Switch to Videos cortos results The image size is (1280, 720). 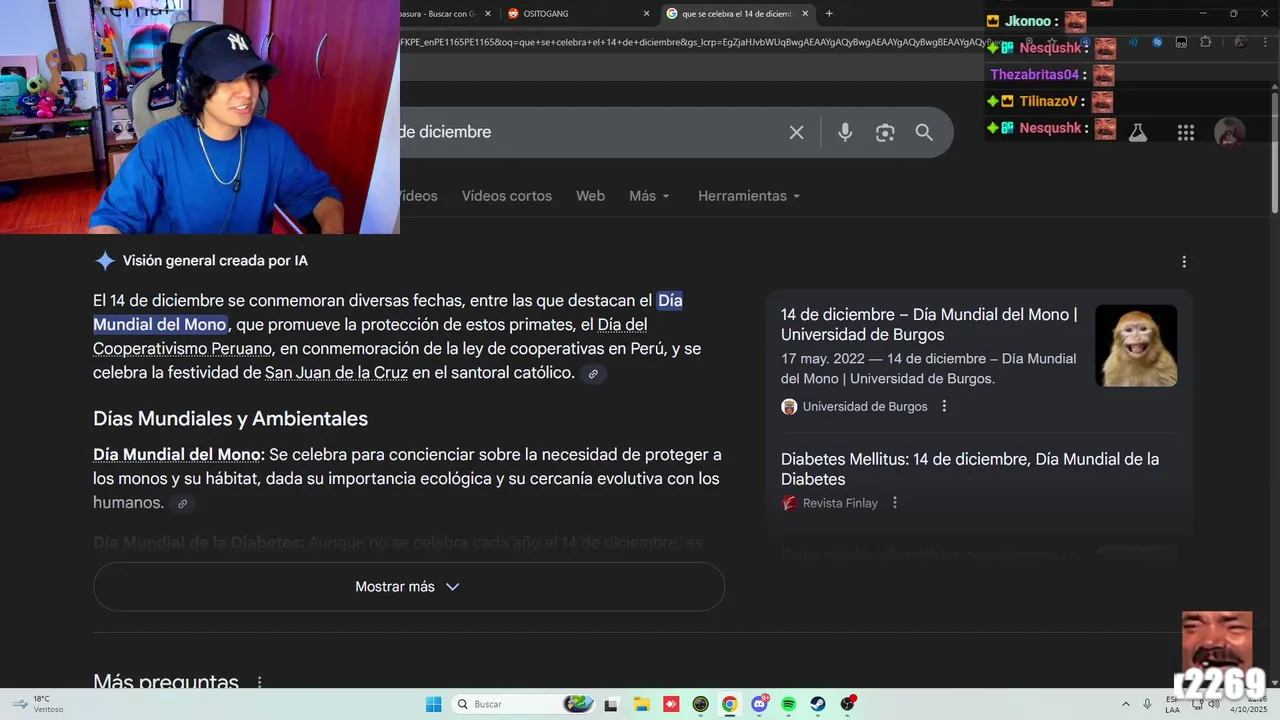(507, 196)
